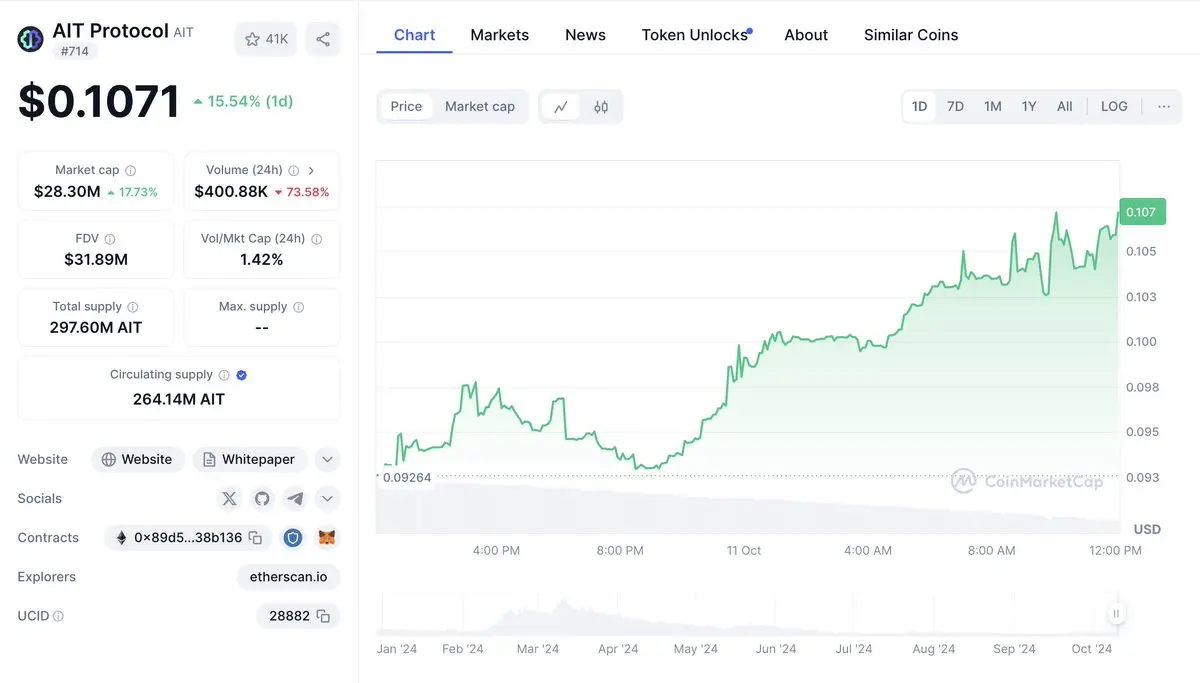The height and width of the screenshot is (683, 1200).
Task: Open the About tab
Action: 806,35
